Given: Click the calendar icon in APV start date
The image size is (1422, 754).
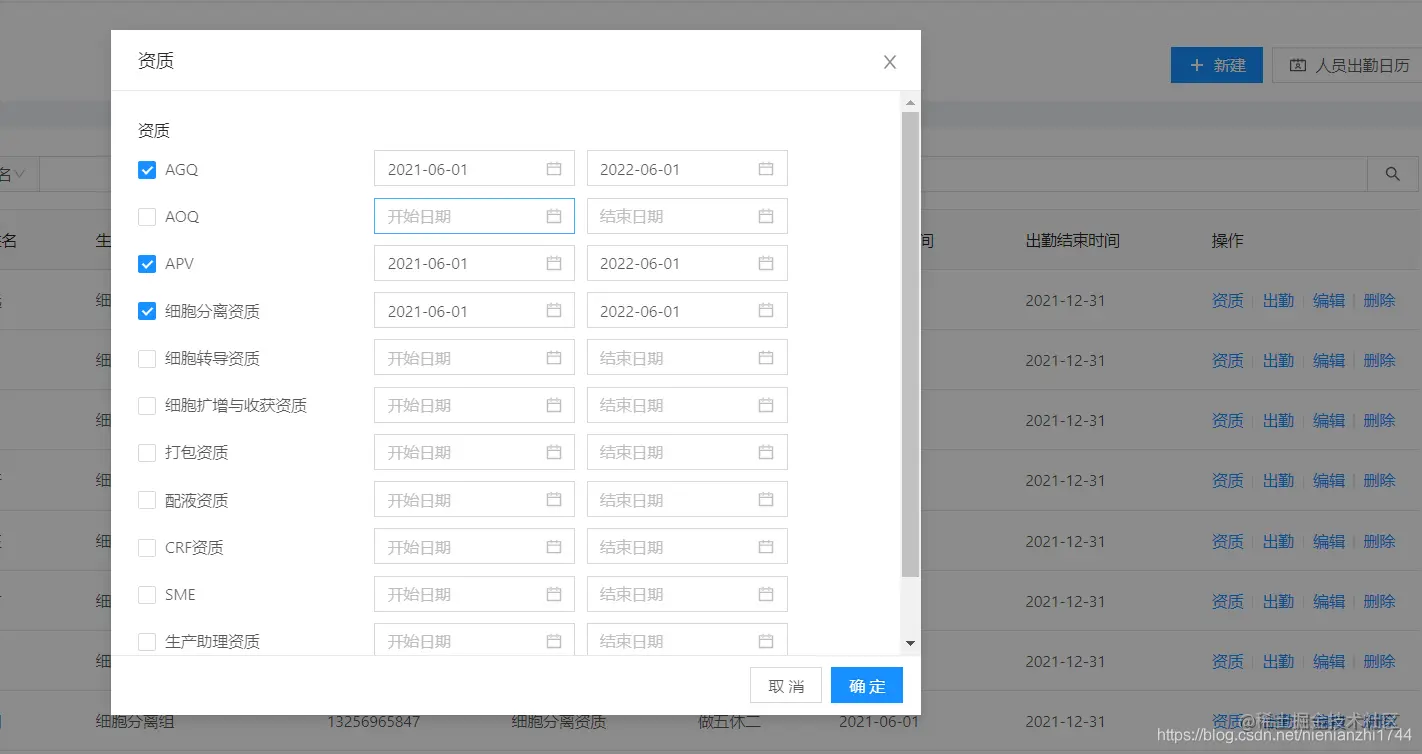Looking at the screenshot, I should 554,263.
